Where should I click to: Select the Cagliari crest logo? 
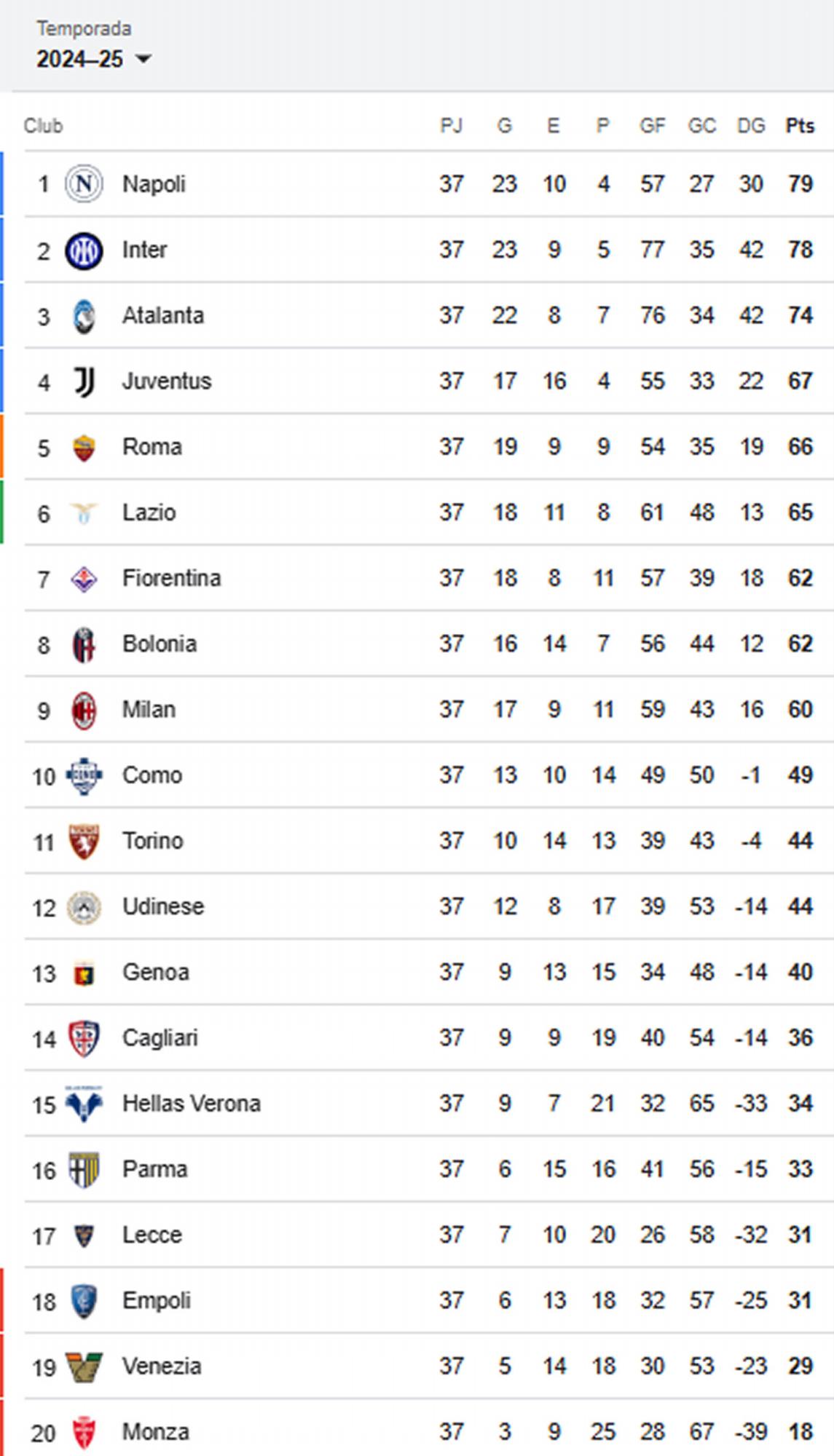[x=82, y=1037]
